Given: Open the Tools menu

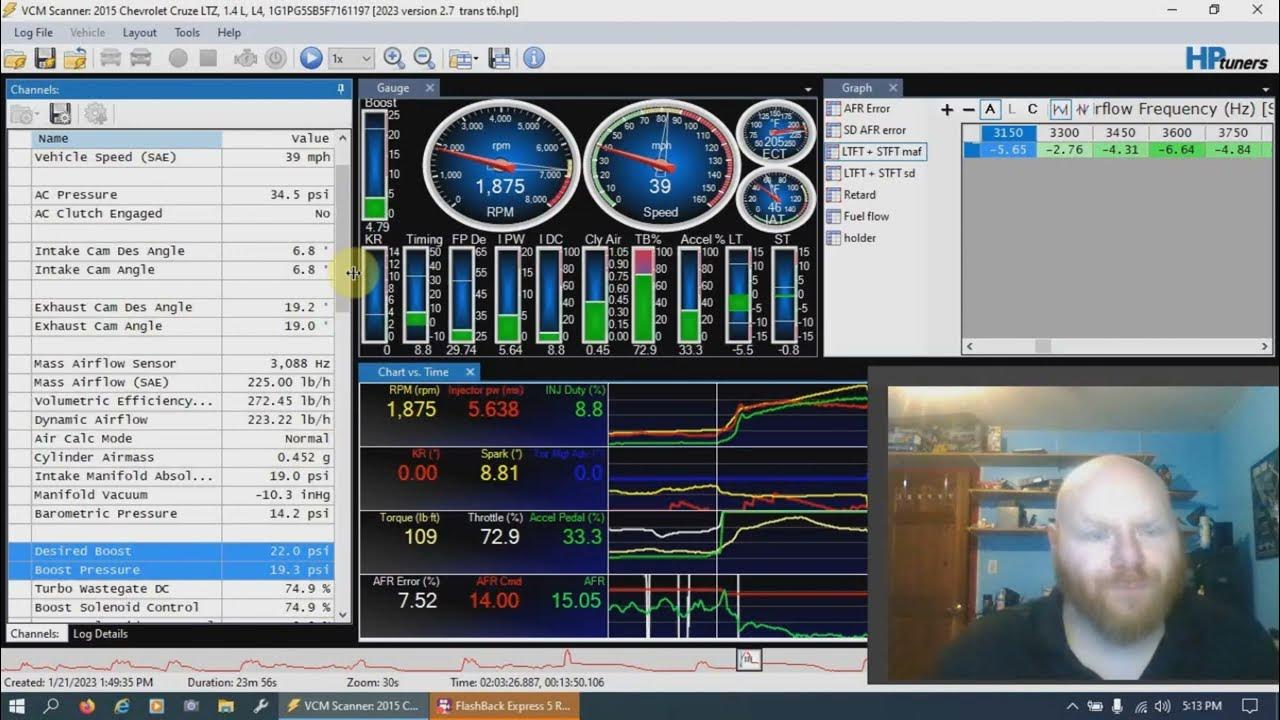Looking at the screenshot, I should (187, 32).
